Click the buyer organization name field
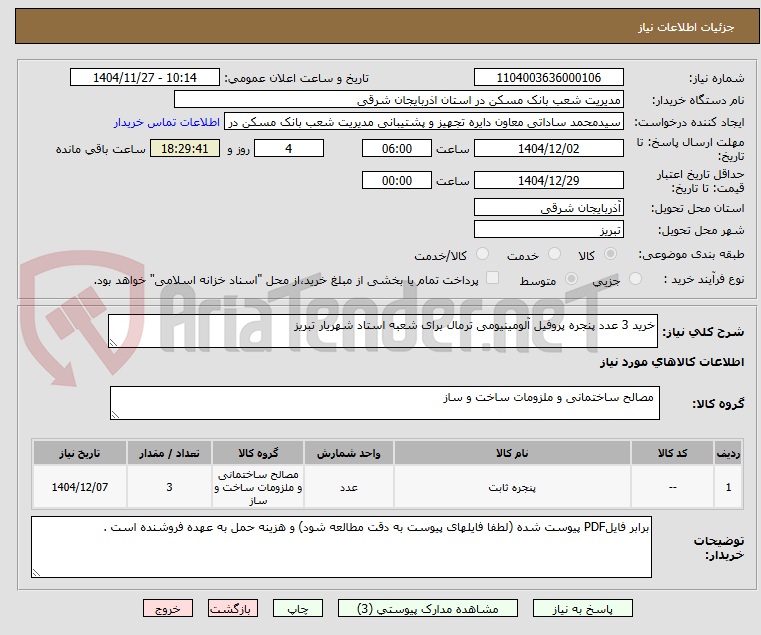Screen dimensions: 761x635 tap(398, 100)
